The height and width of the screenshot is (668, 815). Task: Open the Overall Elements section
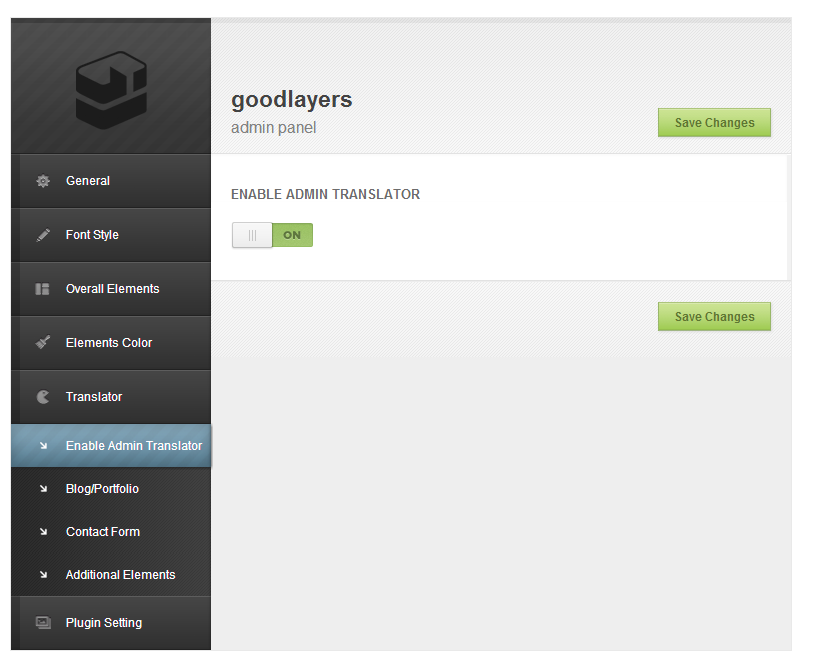[111, 289]
